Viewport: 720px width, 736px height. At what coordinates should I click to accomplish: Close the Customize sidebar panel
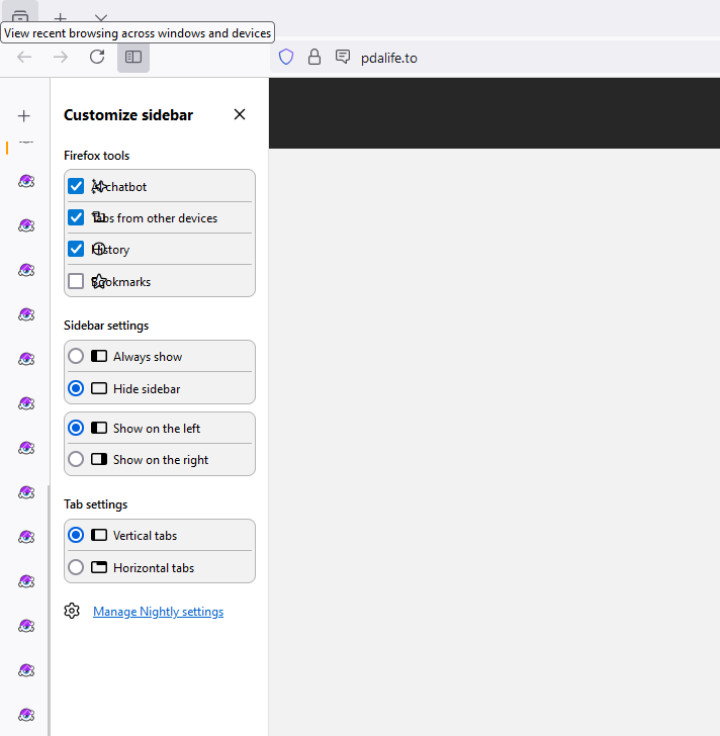coord(239,114)
